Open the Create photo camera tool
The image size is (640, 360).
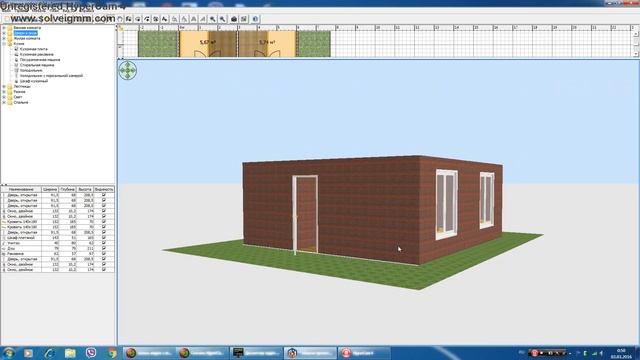click(x=234, y=19)
